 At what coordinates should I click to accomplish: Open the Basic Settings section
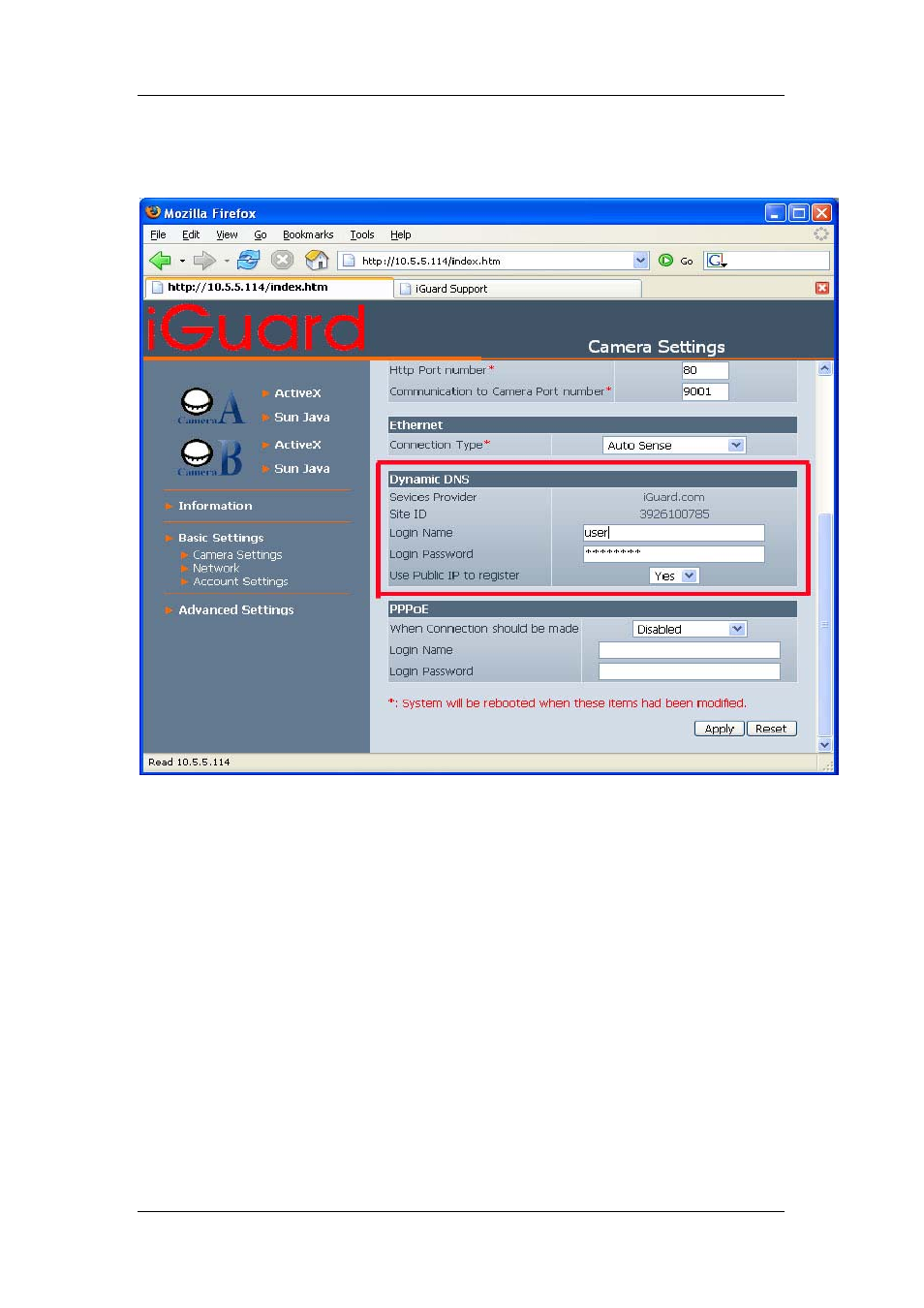(x=221, y=538)
